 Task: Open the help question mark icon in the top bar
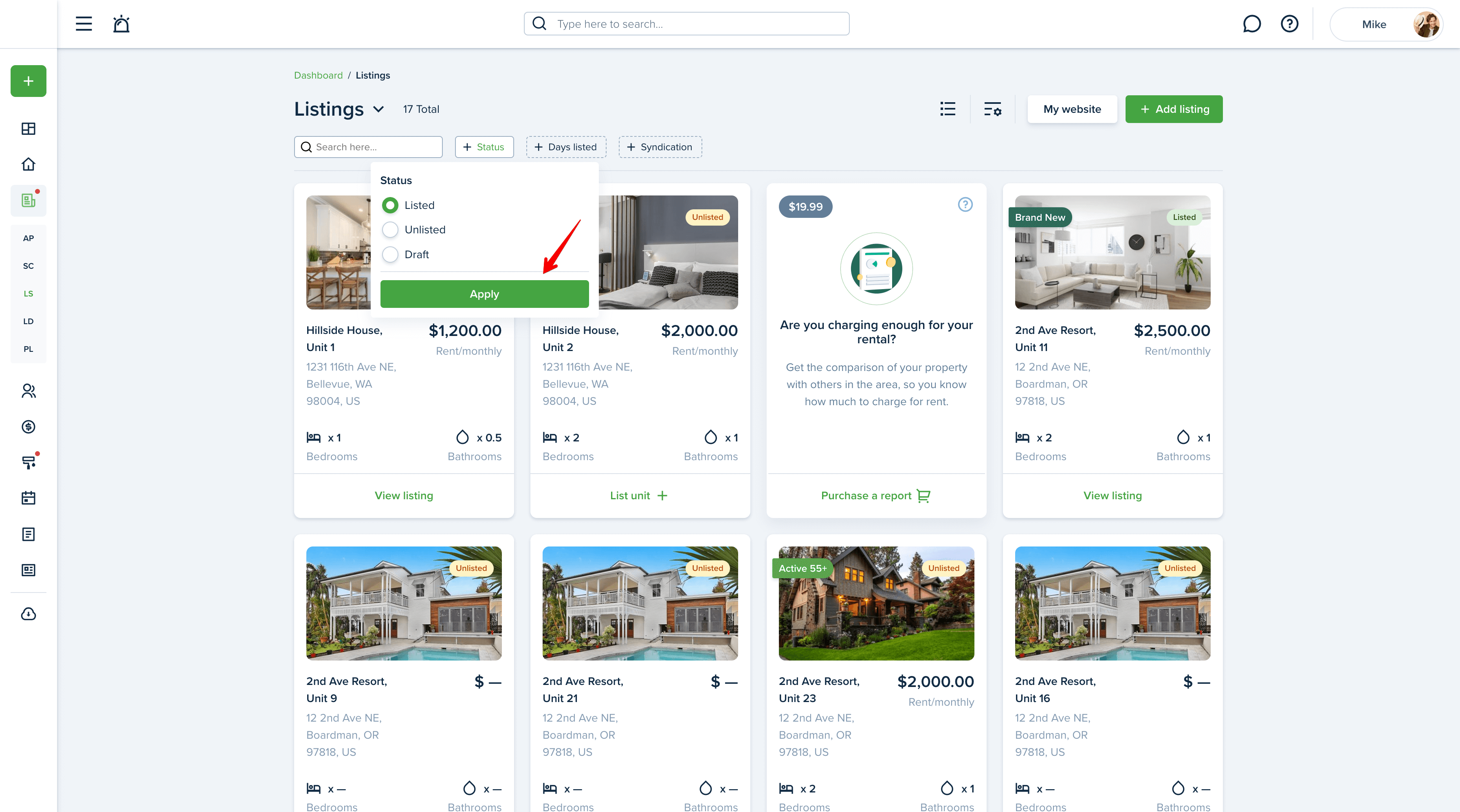1289,24
